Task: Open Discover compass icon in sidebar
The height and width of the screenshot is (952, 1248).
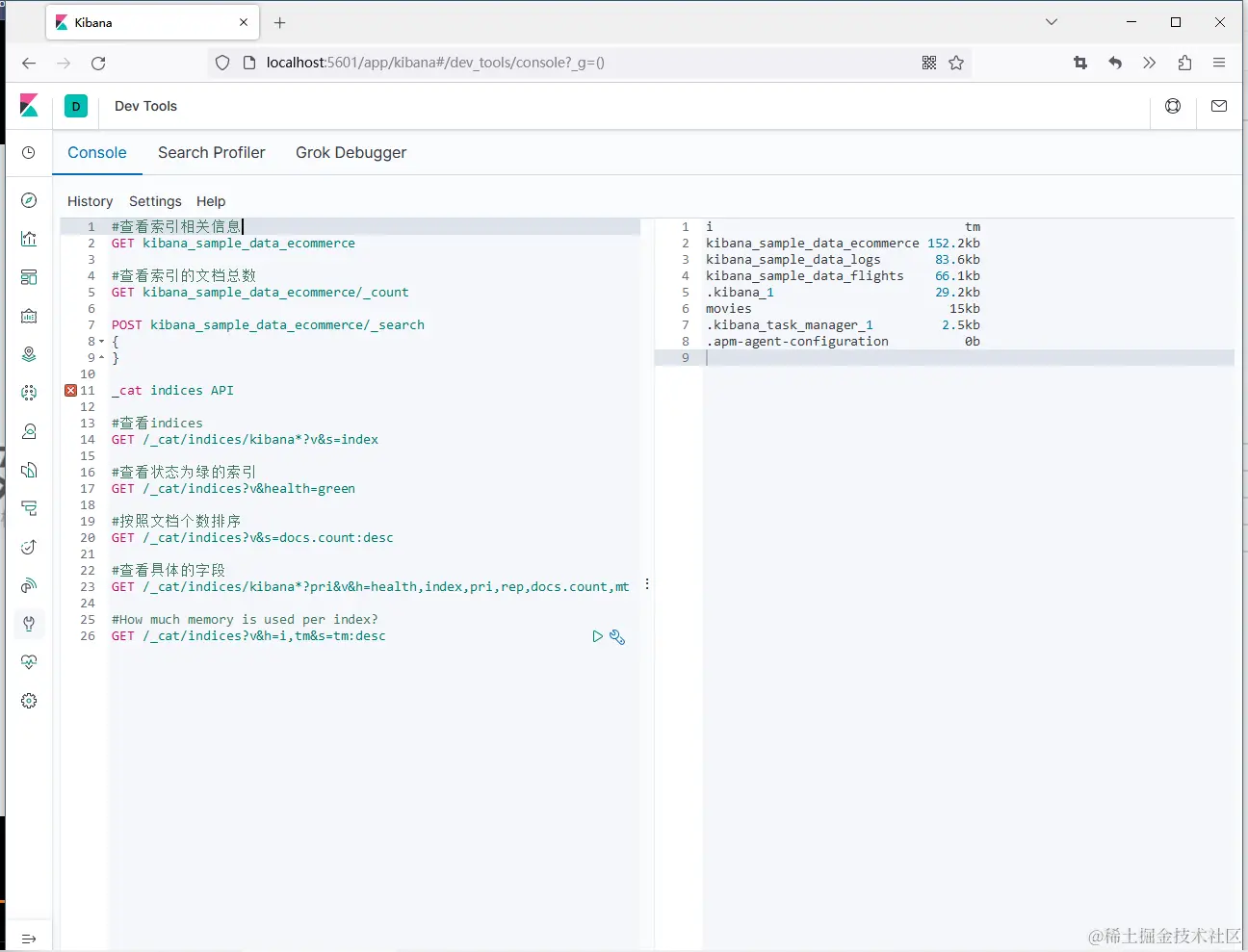Action: tap(29, 200)
